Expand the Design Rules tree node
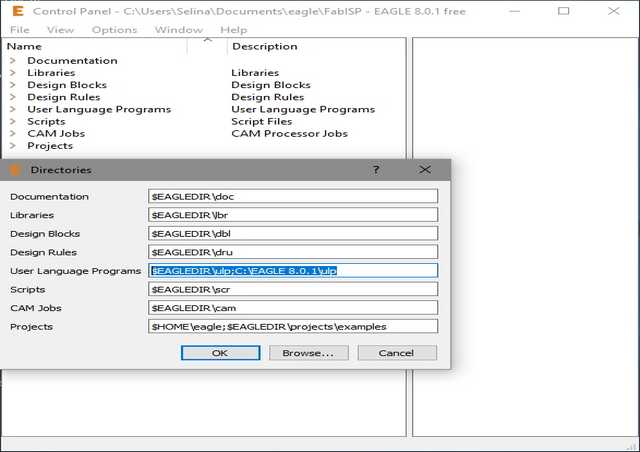Image resolution: width=640 pixels, height=452 pixels. [x=13, y=97]
